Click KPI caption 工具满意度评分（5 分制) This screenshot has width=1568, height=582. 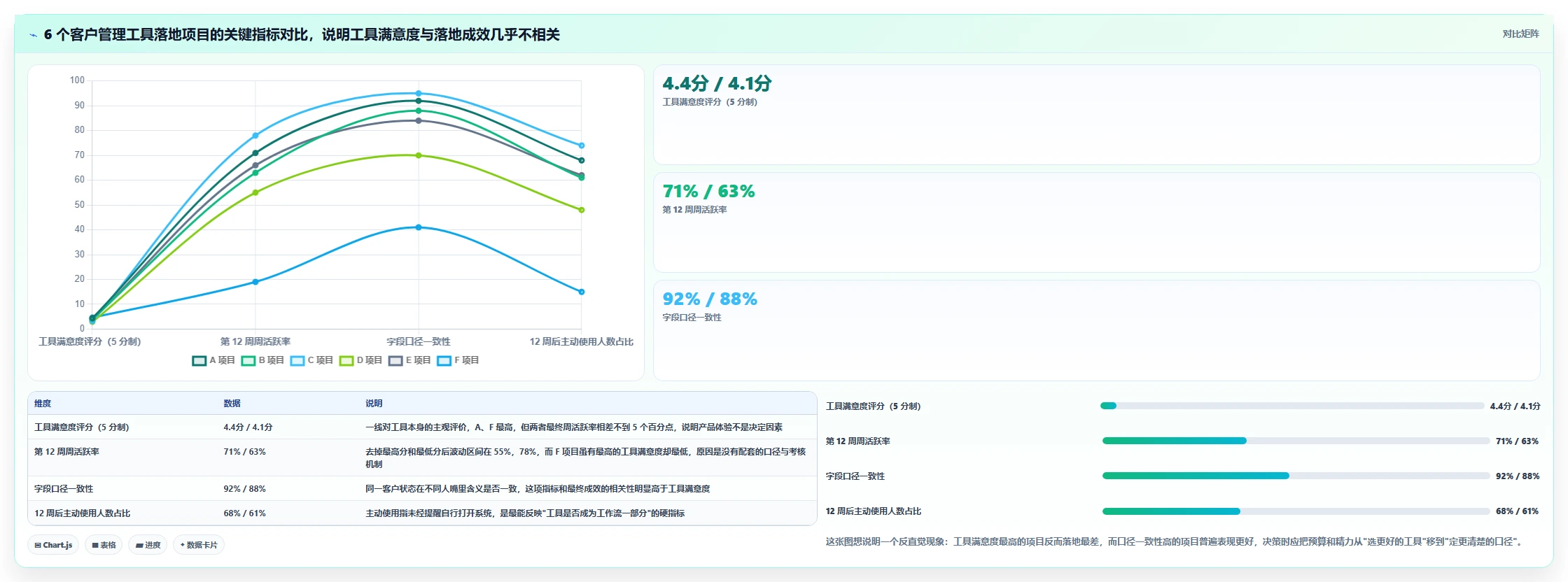click(x=710, y=102)
